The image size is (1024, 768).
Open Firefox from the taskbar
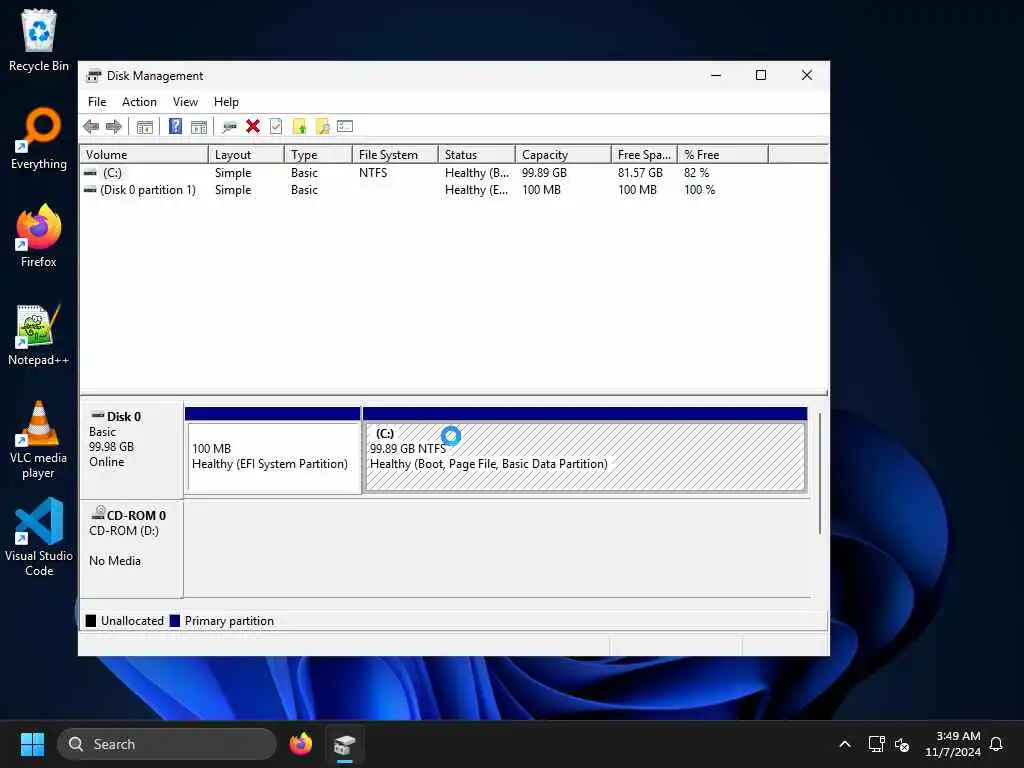300,744
